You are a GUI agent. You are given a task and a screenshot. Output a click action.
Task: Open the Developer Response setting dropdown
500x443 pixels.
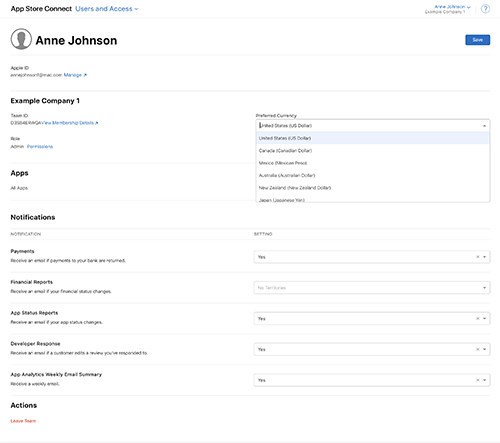pos(372,349)
